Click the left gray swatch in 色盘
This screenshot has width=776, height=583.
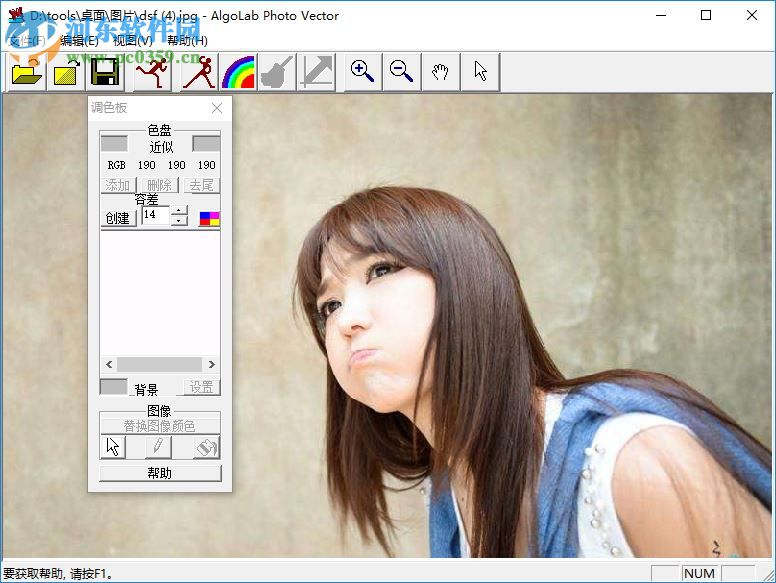coord(114,144)
